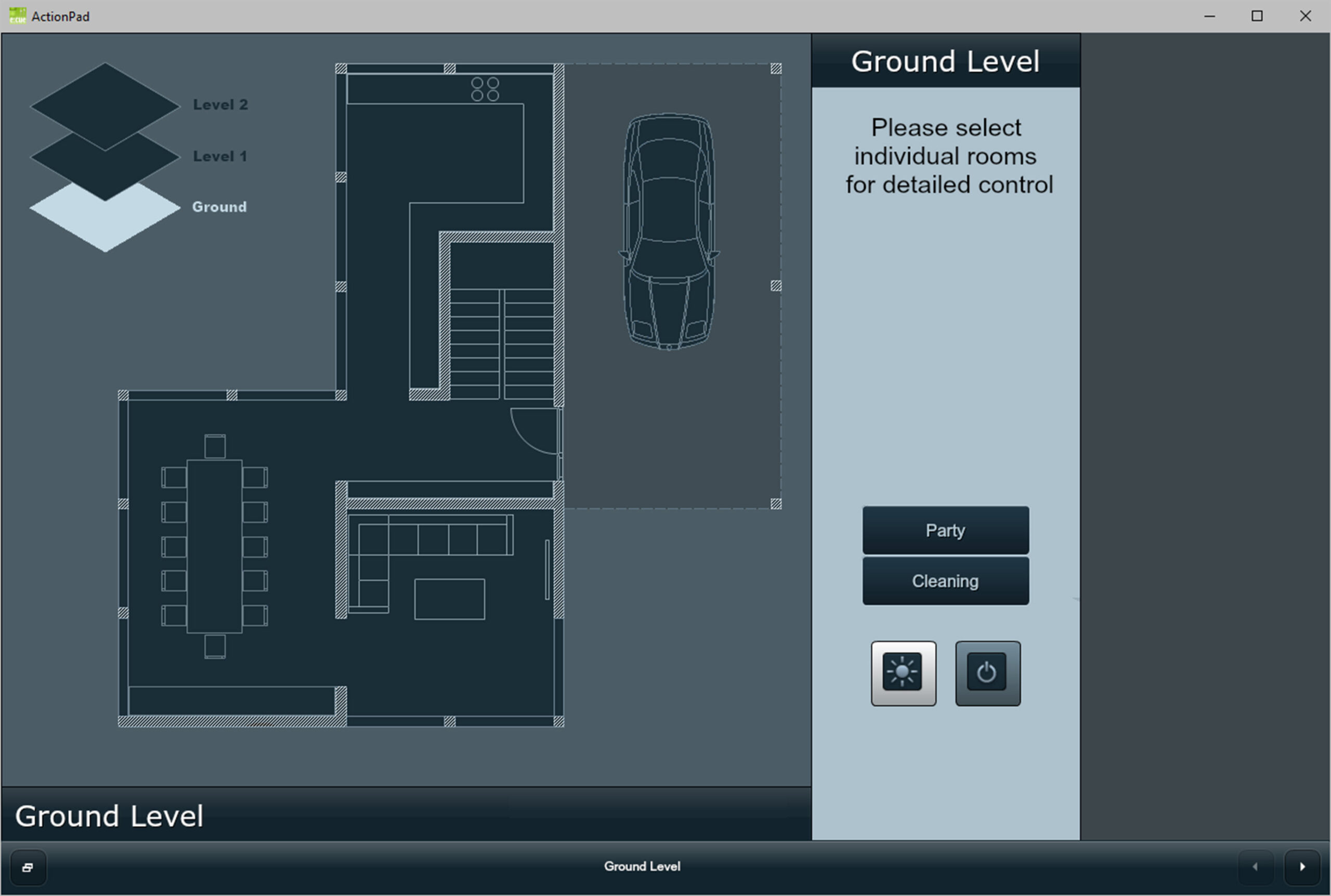This screenshot has height=896, width=1331.
Task: Select the car in the garage
Action: [669, 231]
